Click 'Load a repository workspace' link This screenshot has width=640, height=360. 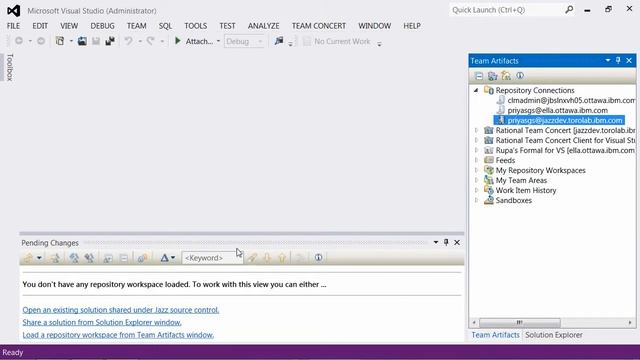[x=118, y=335]
